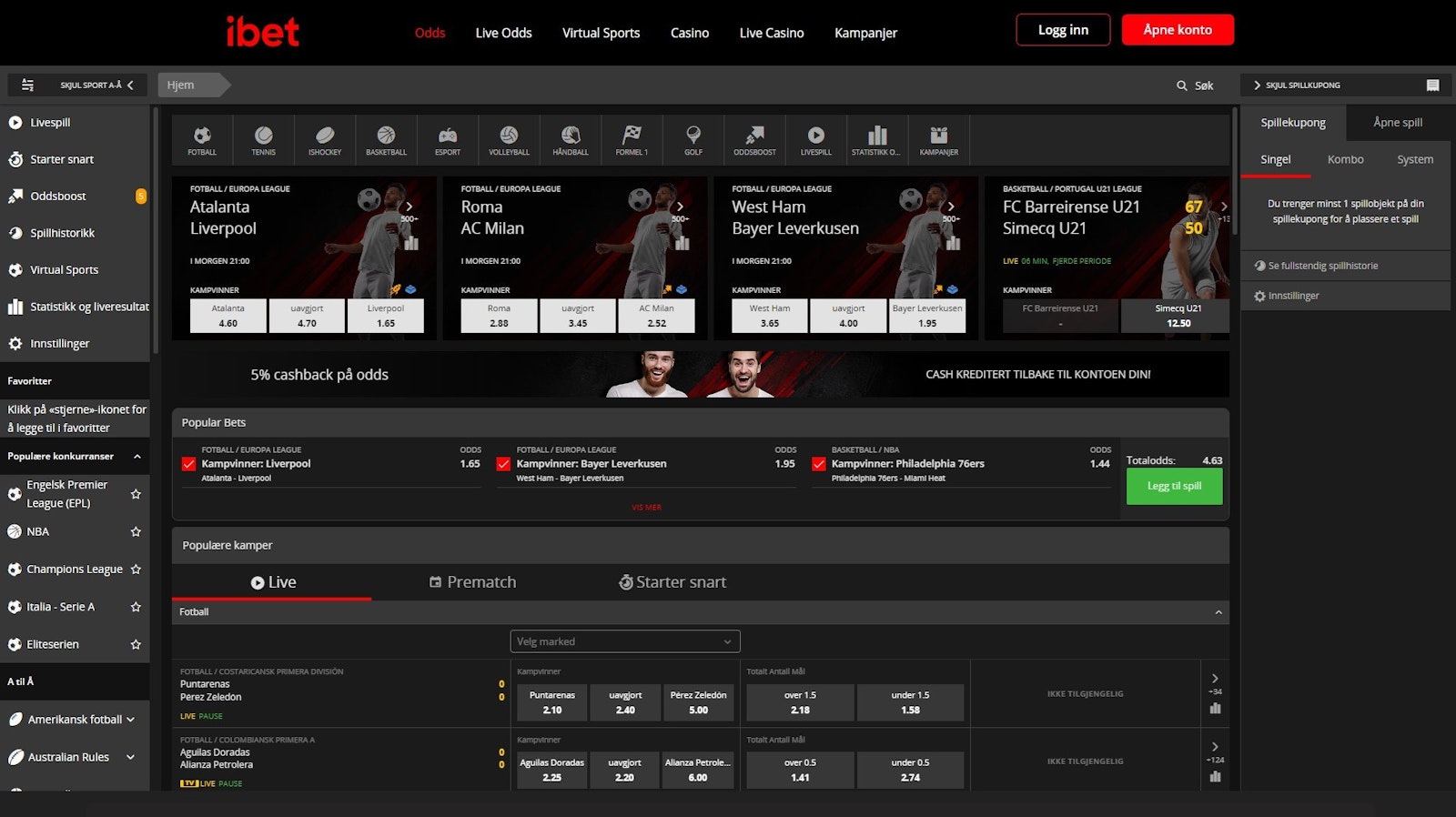Uncheck the Philadelphia 76ers popular bet
The height and width of the screenshot is (817, 1456).
point(818,464)
